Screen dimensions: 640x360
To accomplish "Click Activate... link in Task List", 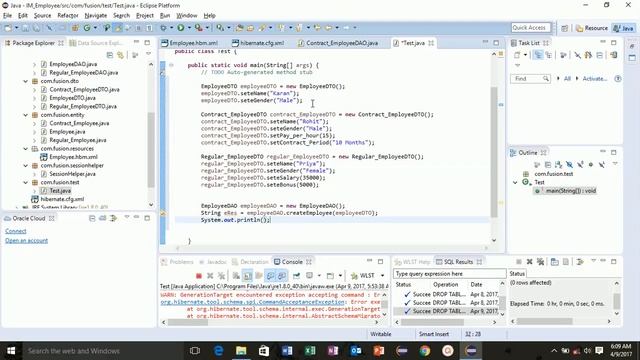I will click(595, 78).
